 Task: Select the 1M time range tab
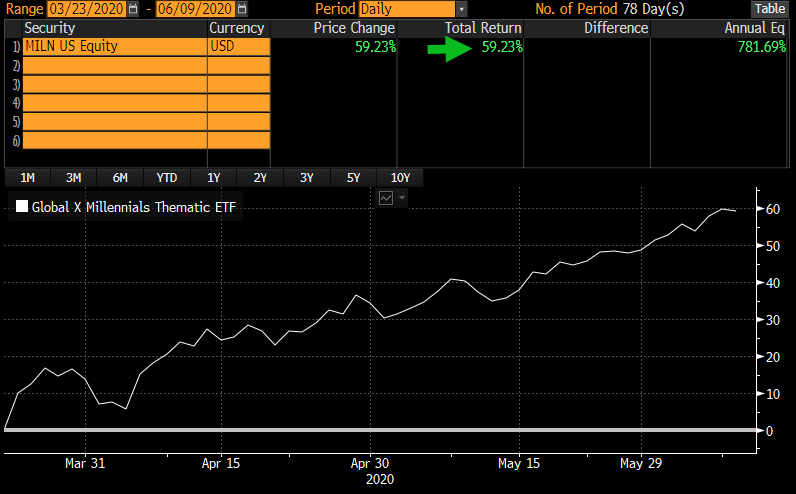click(28, 178)
